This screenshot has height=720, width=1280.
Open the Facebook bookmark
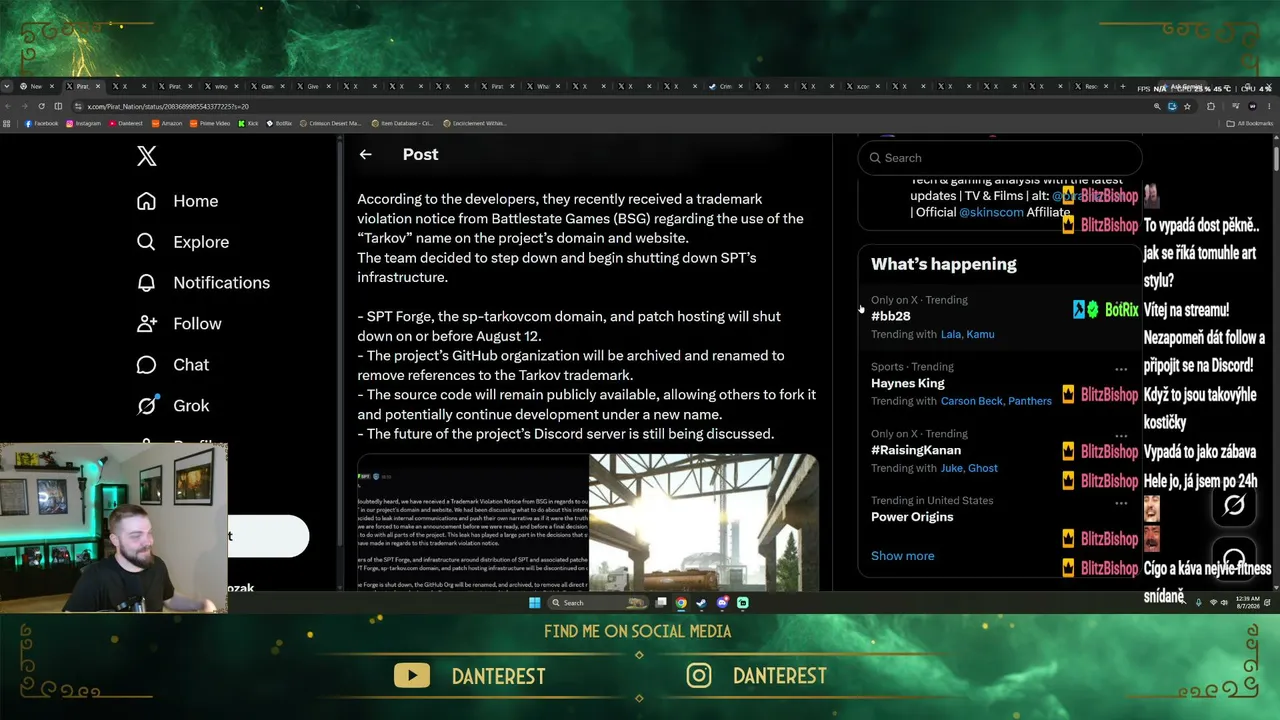(41, 124)
